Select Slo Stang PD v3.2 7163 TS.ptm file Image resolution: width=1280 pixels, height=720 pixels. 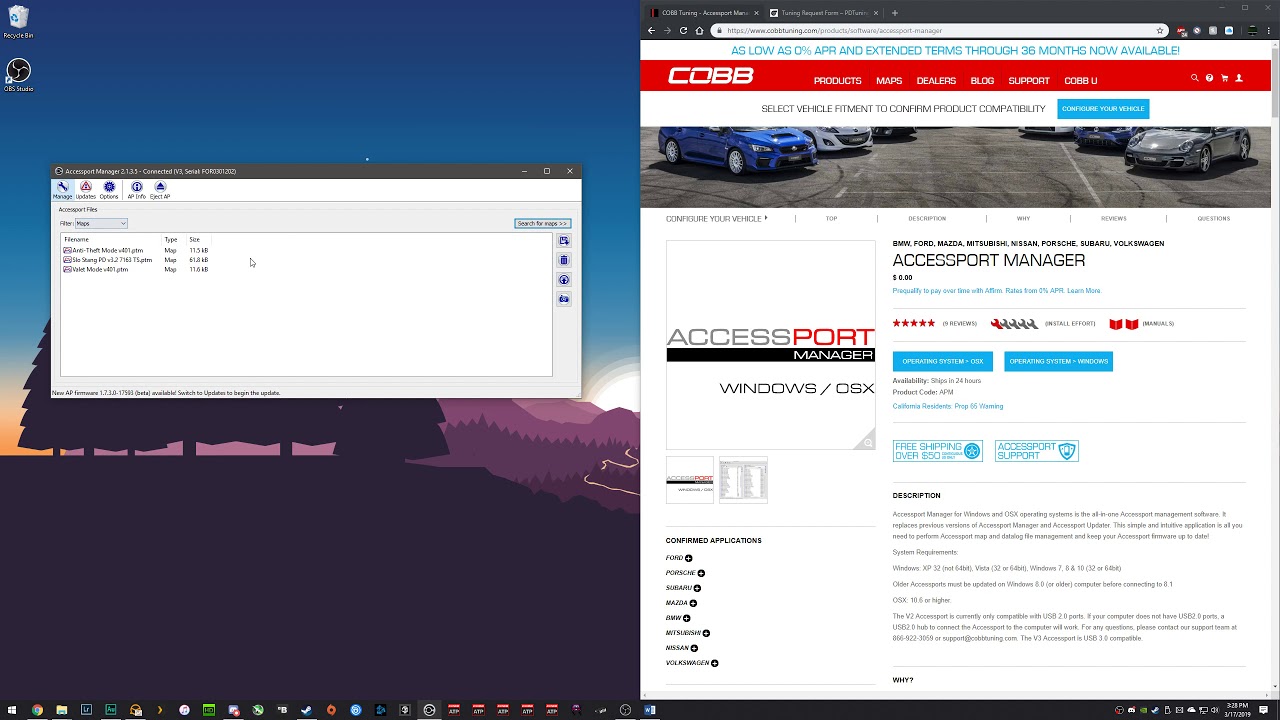[108, 260]
